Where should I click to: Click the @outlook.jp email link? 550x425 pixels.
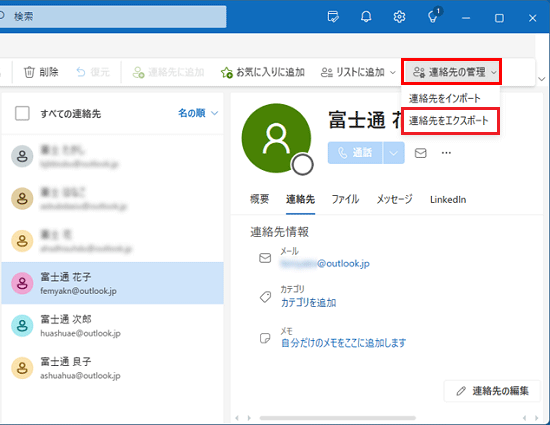click(x=325, y=263)
